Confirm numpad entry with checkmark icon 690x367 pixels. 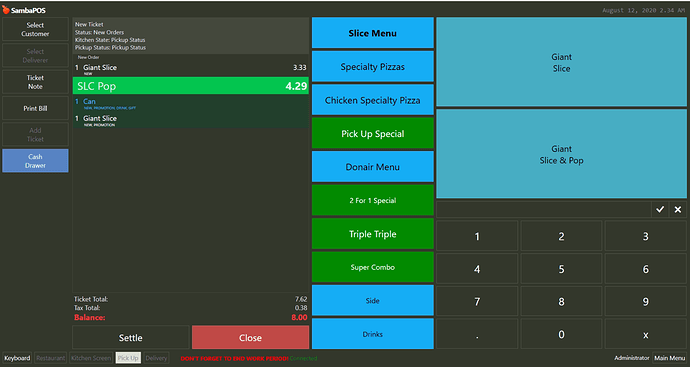(660, 210)
